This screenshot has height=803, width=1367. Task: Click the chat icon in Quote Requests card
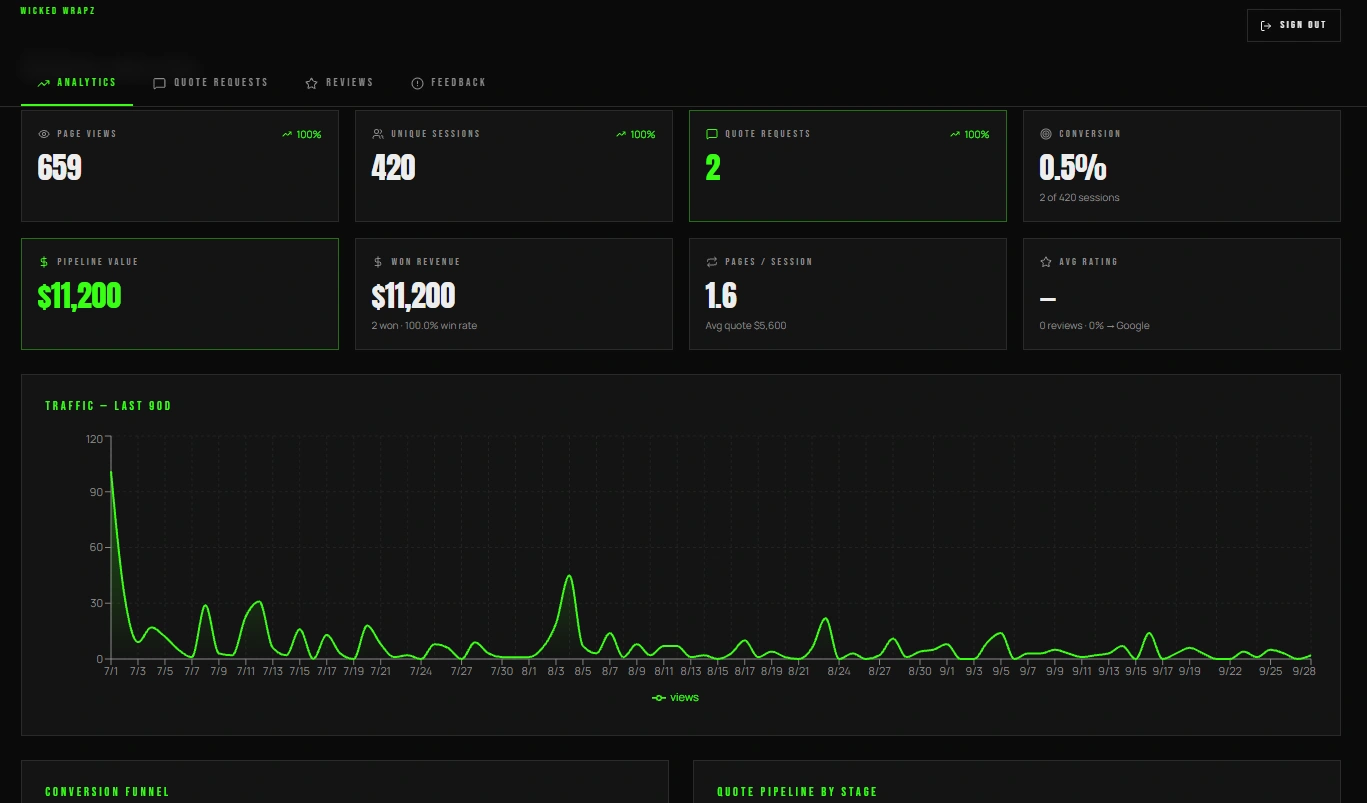click(x=712, y=134)
